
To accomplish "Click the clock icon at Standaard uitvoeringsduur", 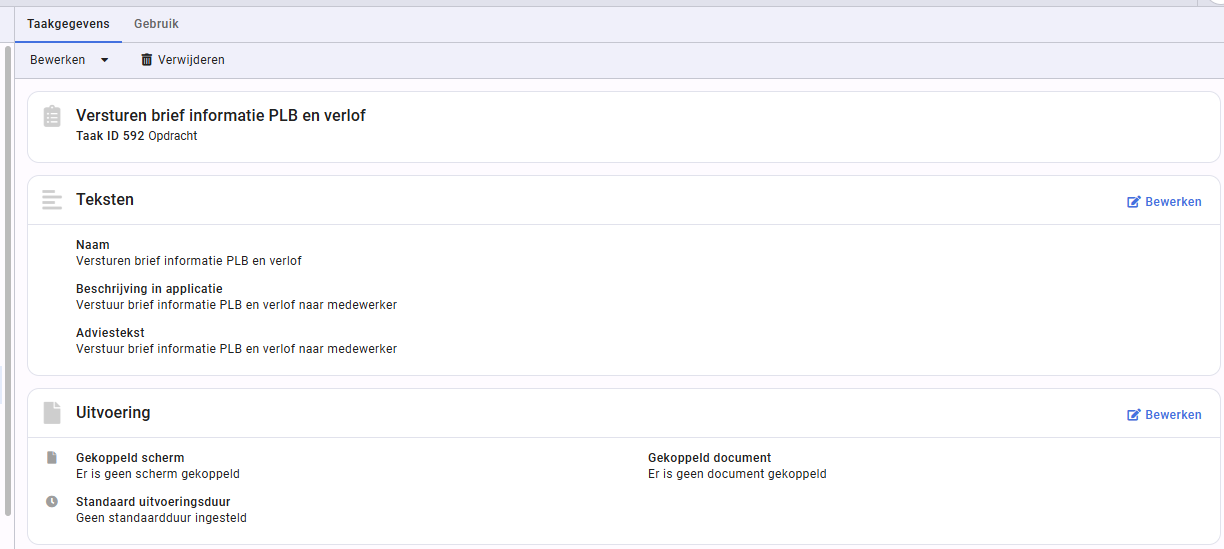I will pyautogui.click(x=52, y=502).
